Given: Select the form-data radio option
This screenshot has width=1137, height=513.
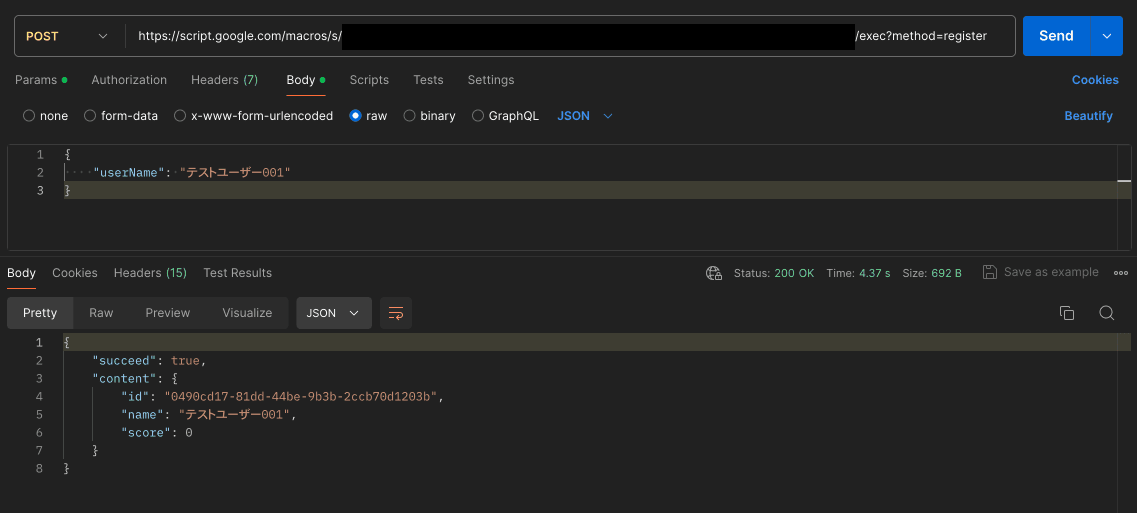Looking at the screenshot, I should [90, 116].
